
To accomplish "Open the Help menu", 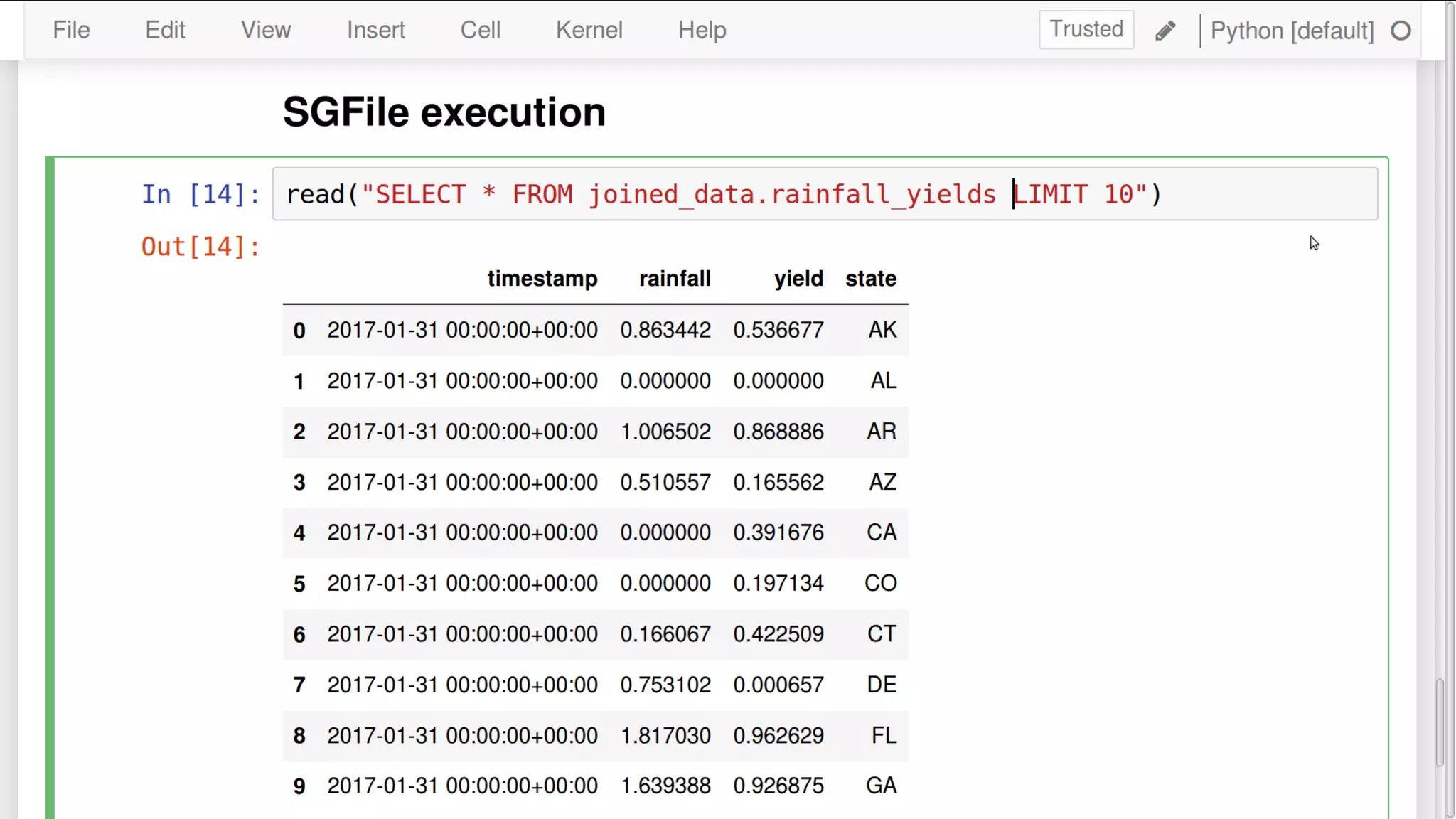I will pos(702,30).
